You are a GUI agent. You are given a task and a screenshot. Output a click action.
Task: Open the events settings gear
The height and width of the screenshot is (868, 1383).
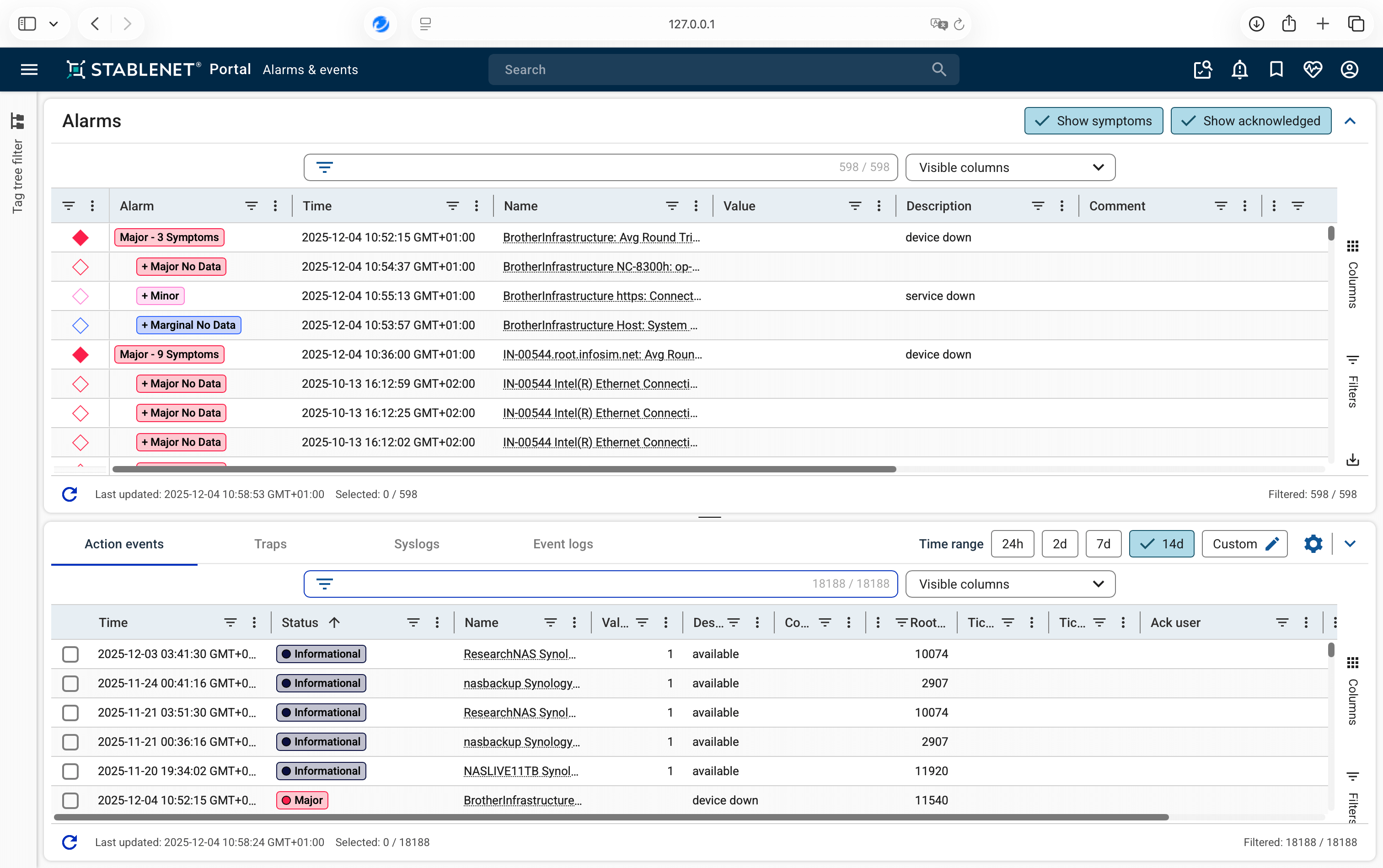(x=1313, y=544)
